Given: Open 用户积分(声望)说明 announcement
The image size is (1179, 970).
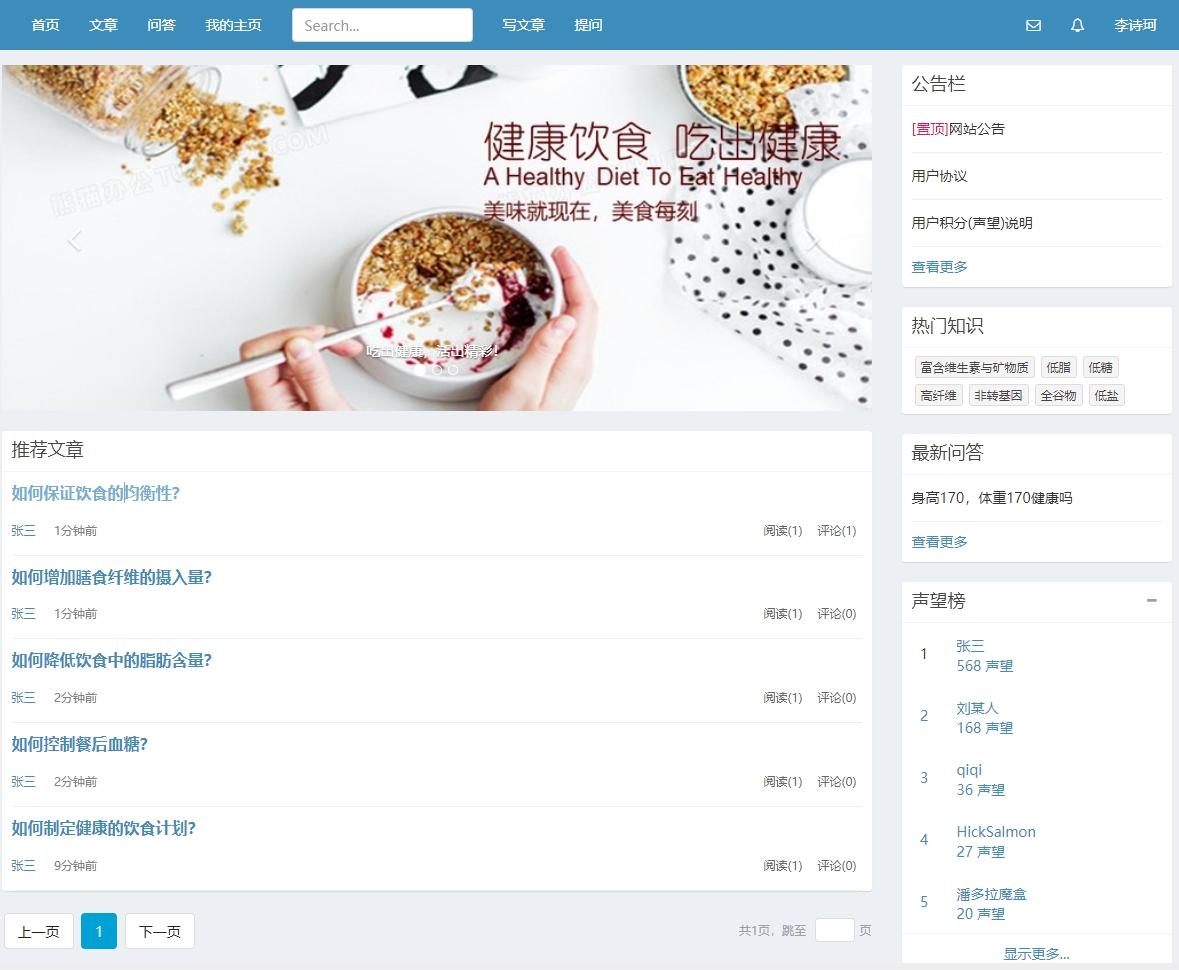Looking at the screenshot, I should coord(971,223).
